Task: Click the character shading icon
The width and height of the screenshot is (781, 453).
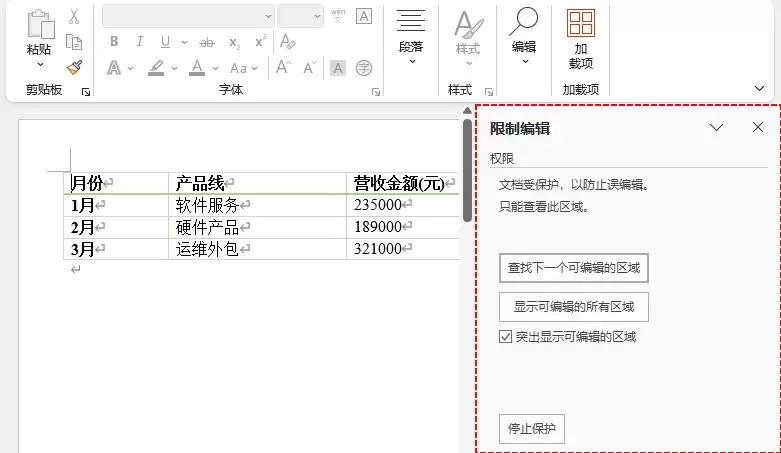Action: click(338, 68)
